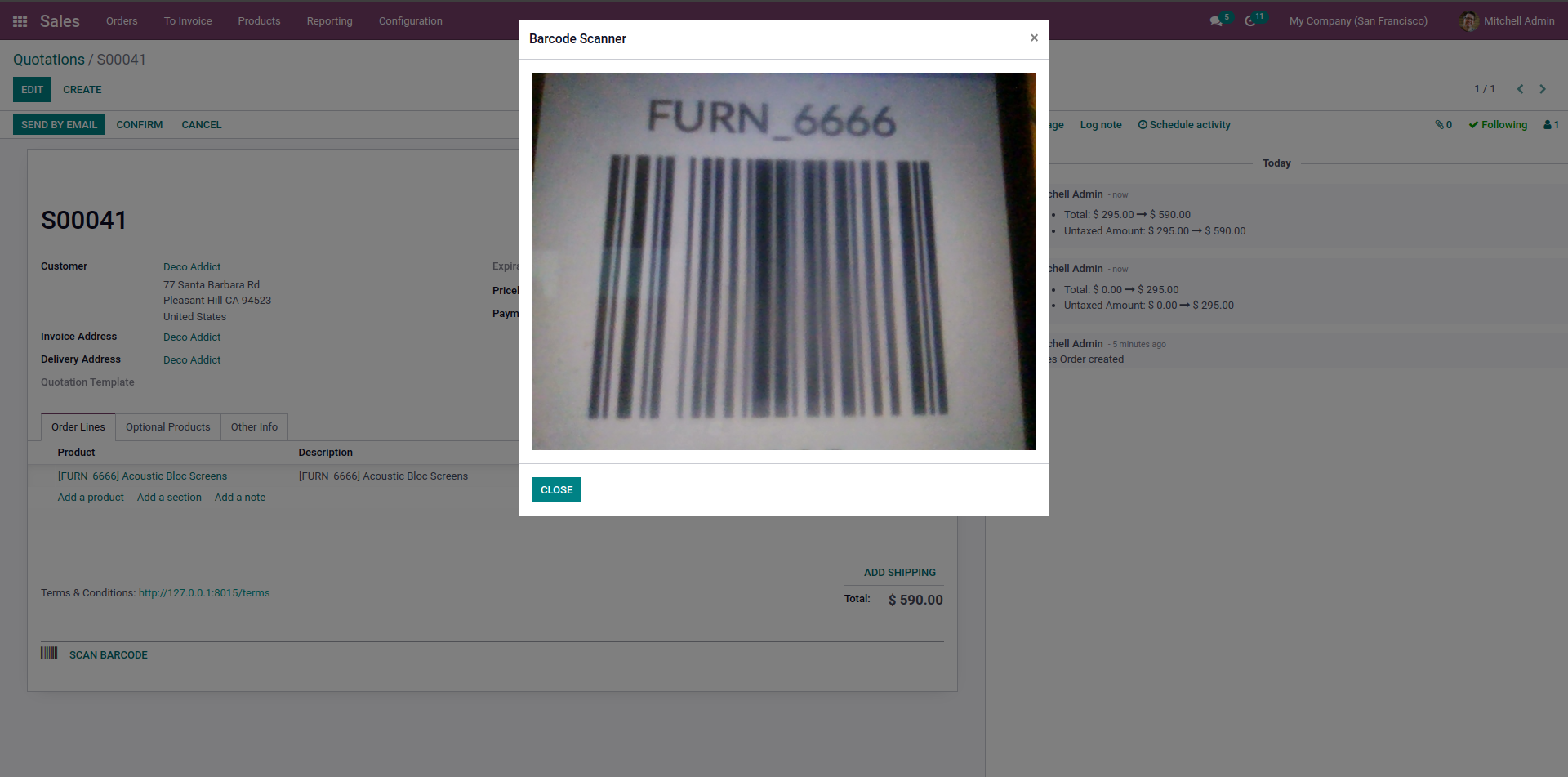Open the activities clock icon

pos(1250,21)
